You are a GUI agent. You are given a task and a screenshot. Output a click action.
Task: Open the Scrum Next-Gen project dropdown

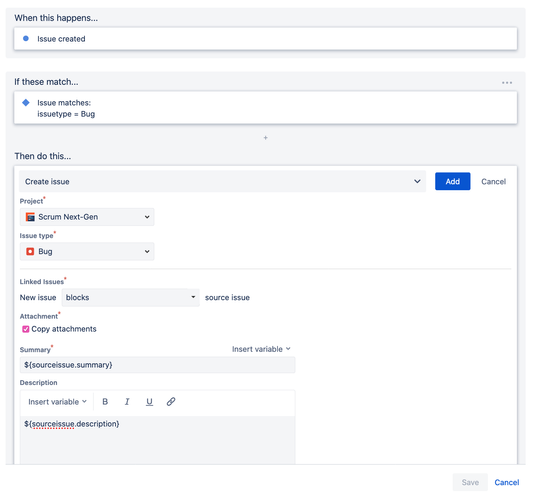[x=87, y=217]
